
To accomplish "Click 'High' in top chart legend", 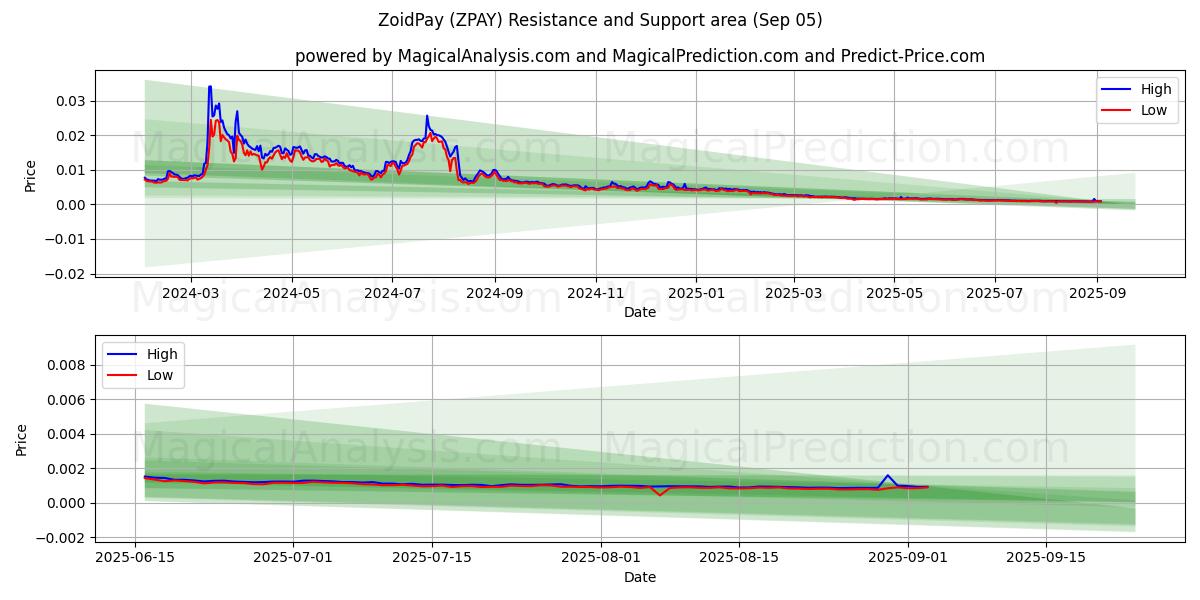I will (x=1156, y=89).
